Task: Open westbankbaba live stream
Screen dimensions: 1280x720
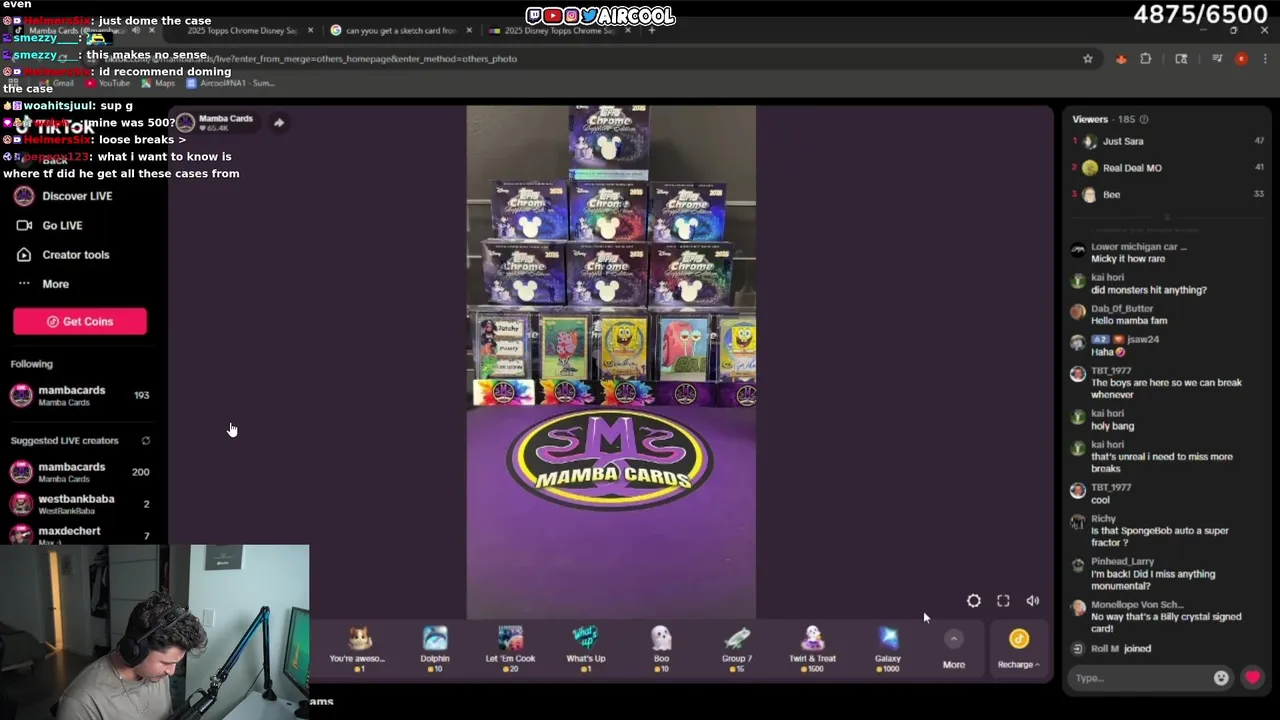Action: point(80,504)
